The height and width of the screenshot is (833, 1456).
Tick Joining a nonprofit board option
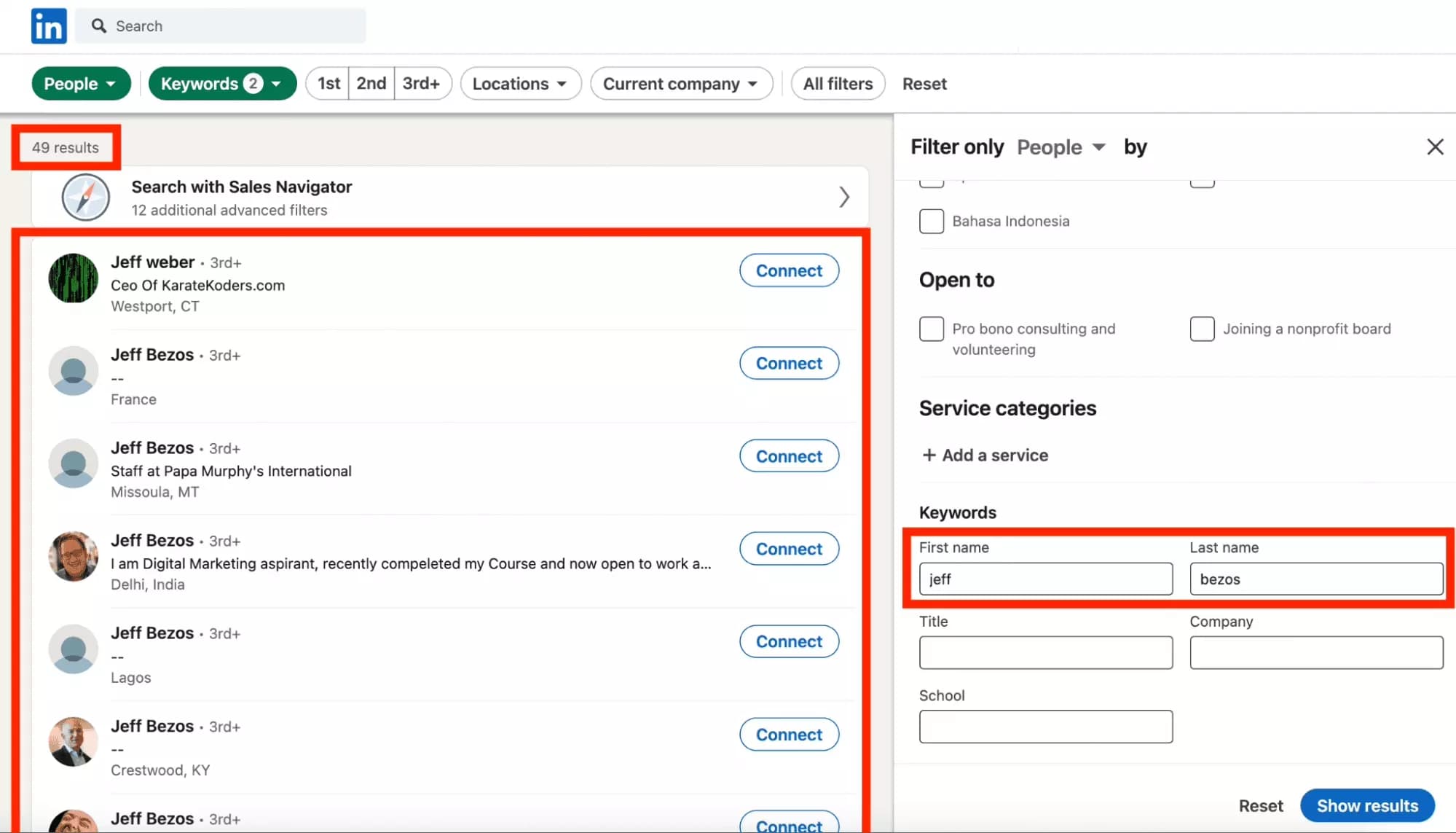1202,329
